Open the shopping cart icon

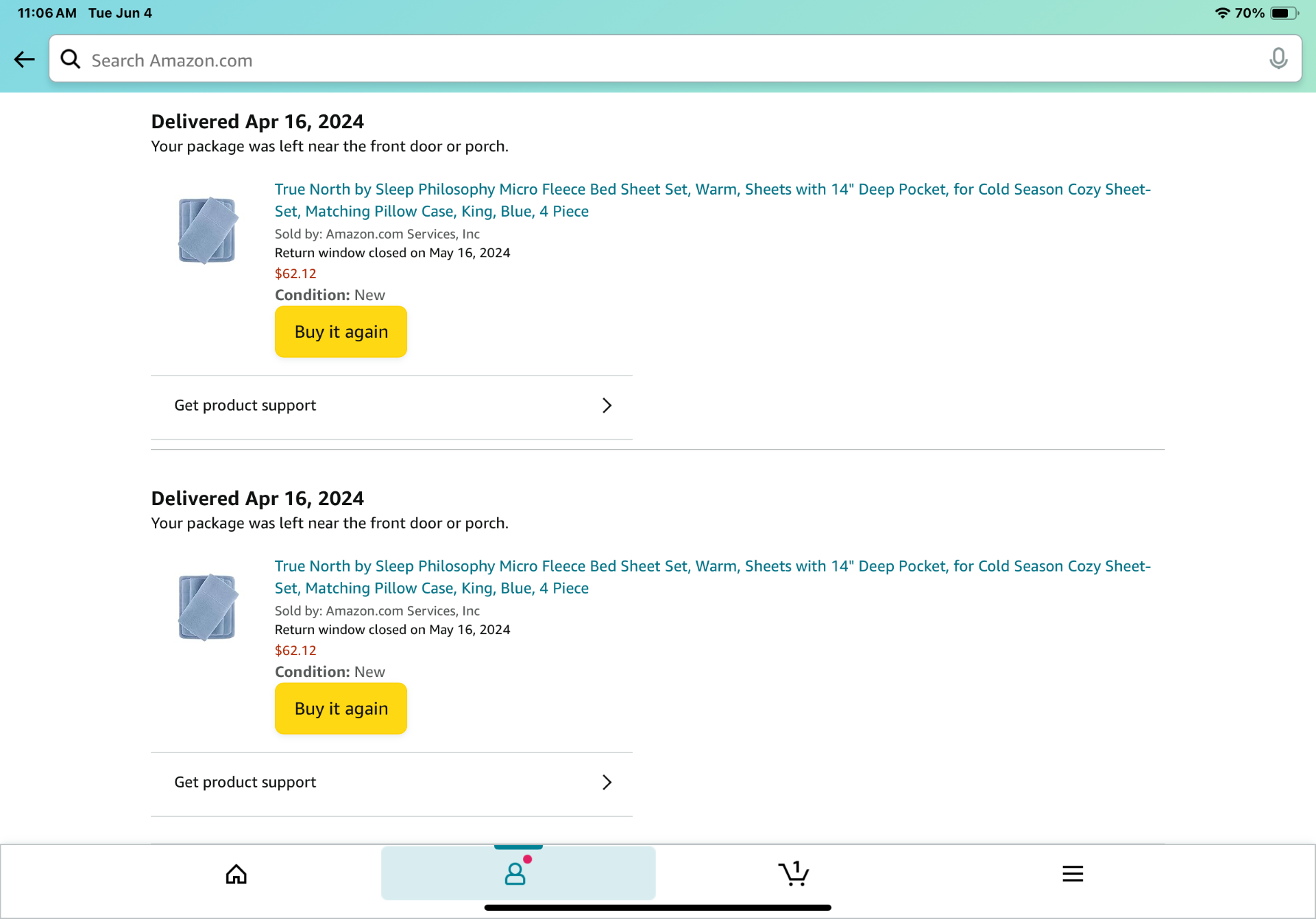coord(794,873)
